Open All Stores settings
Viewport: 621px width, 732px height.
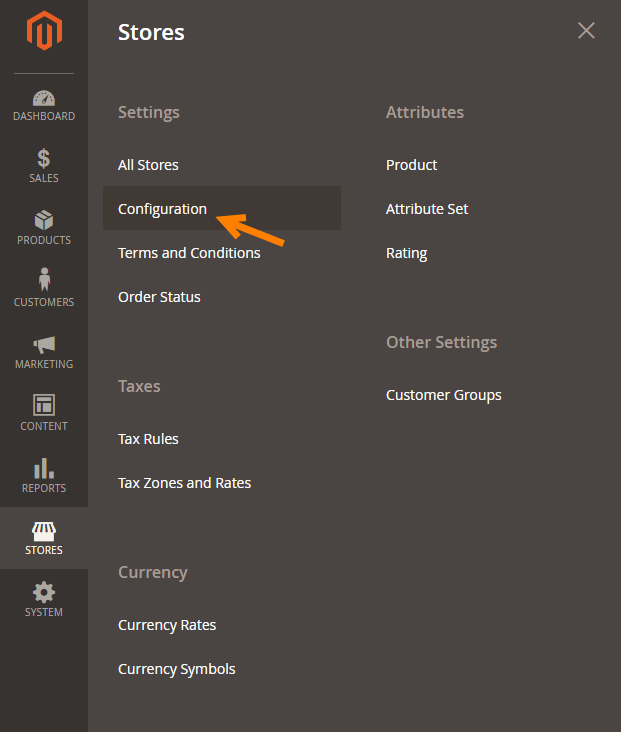click(x=148, y=165)
